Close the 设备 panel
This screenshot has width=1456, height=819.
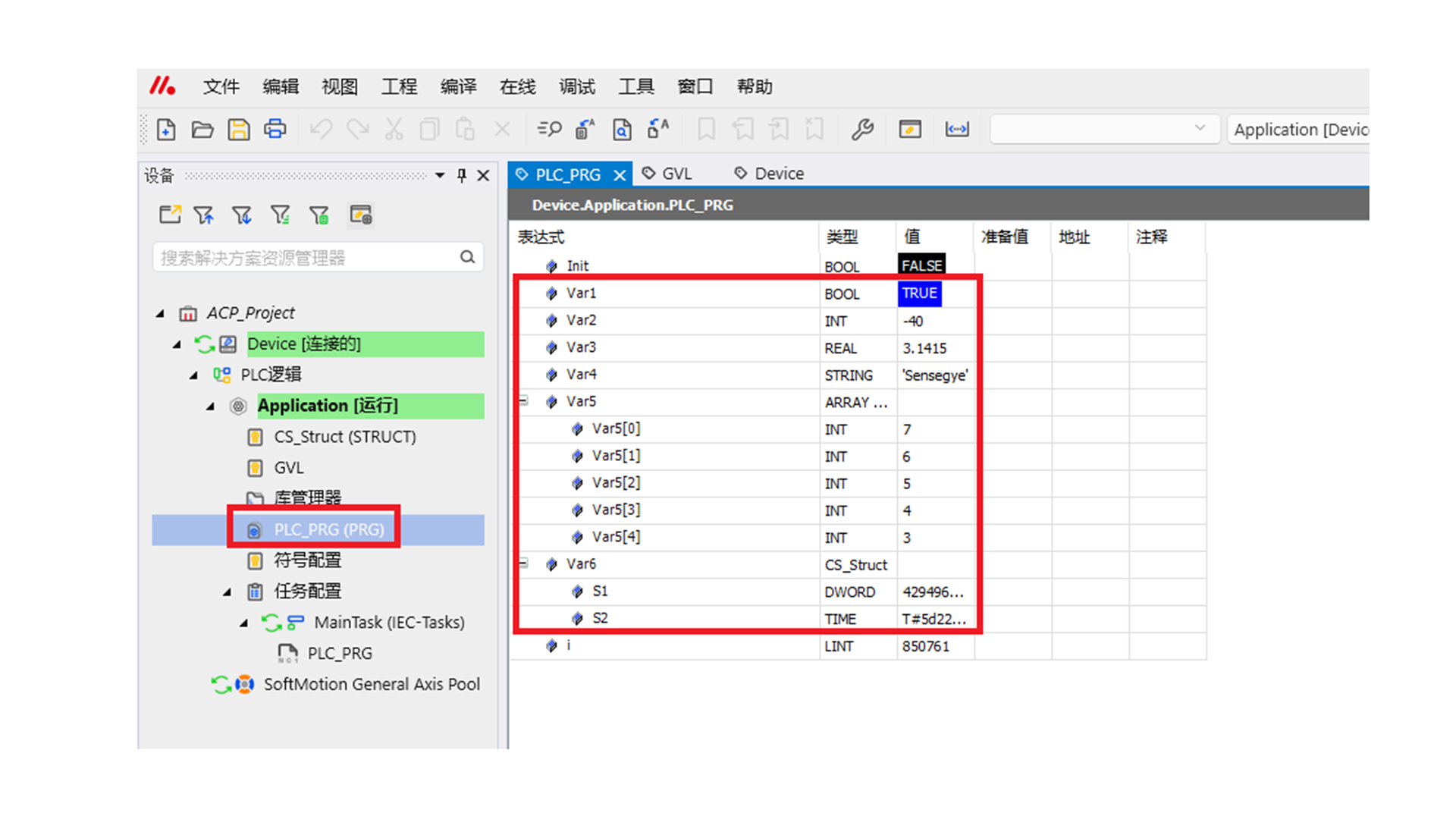483,176
